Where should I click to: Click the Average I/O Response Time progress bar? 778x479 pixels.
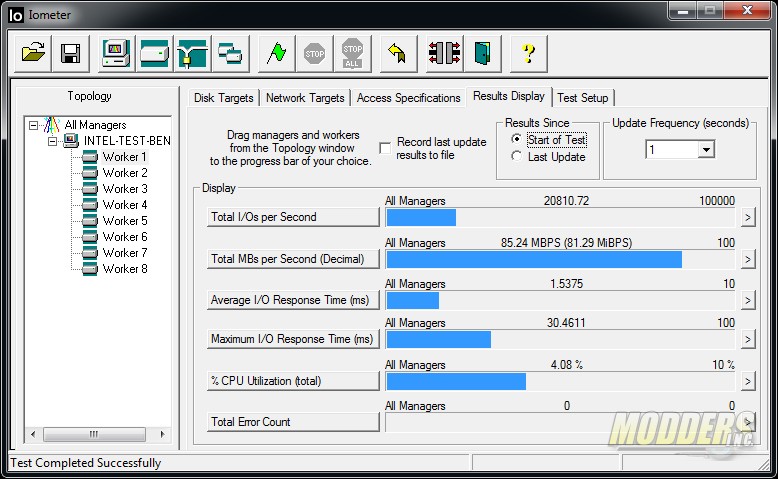tap(561, 300)
